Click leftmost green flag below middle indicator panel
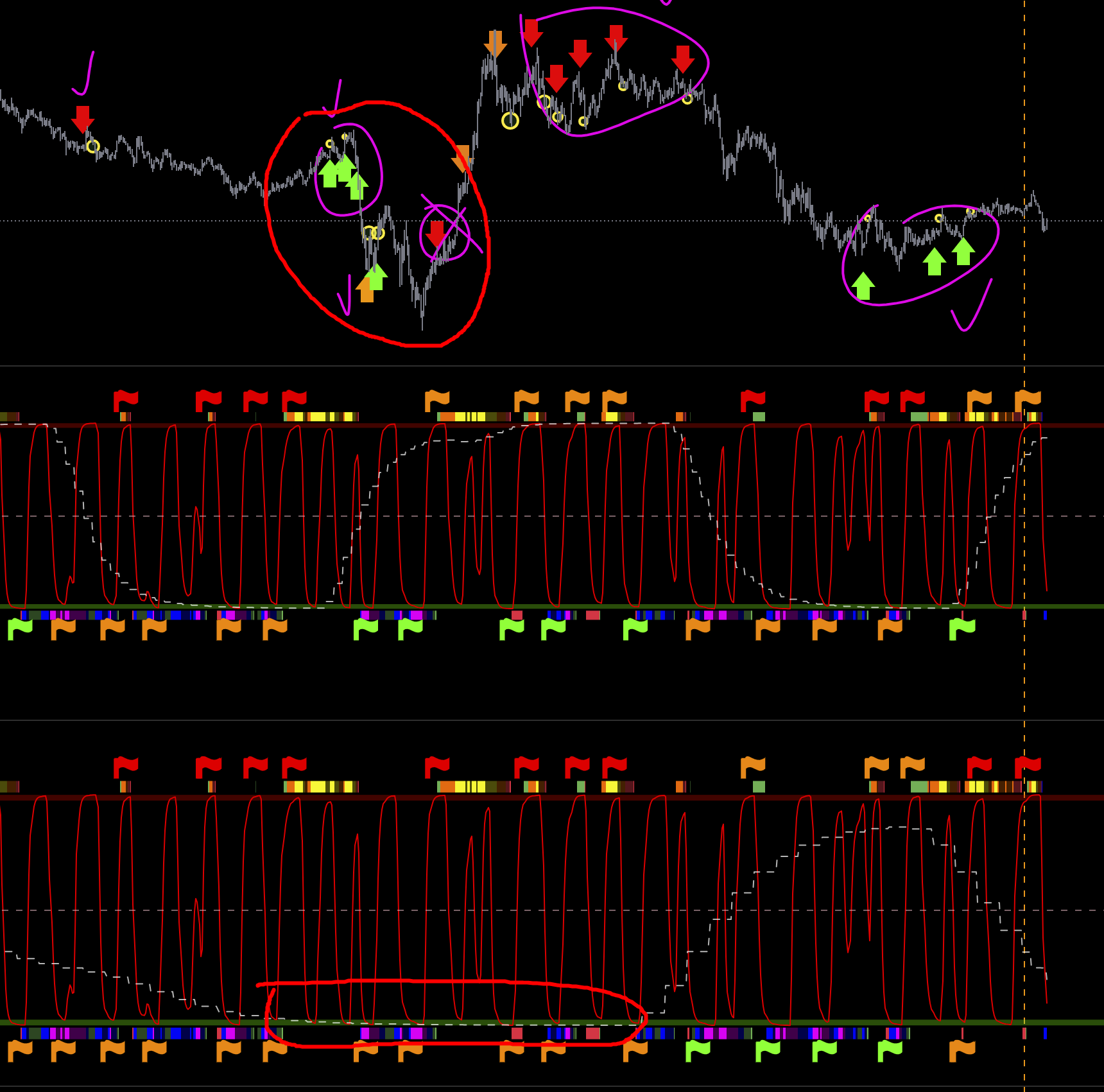The width and height of the screenshot is (1104, 1092). [x=20, y=628]
